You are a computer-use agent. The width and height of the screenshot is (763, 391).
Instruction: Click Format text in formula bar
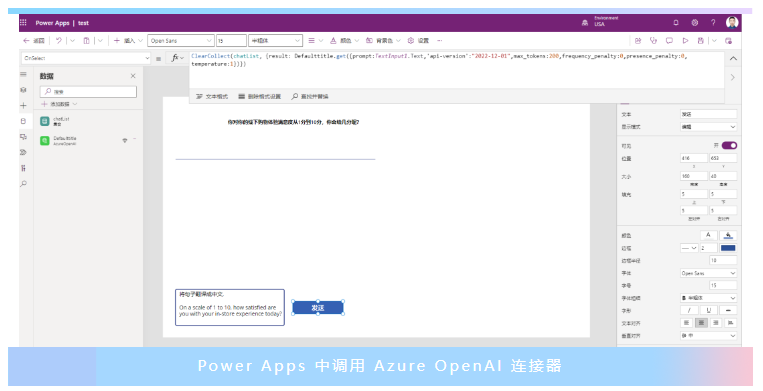[212, 97]
